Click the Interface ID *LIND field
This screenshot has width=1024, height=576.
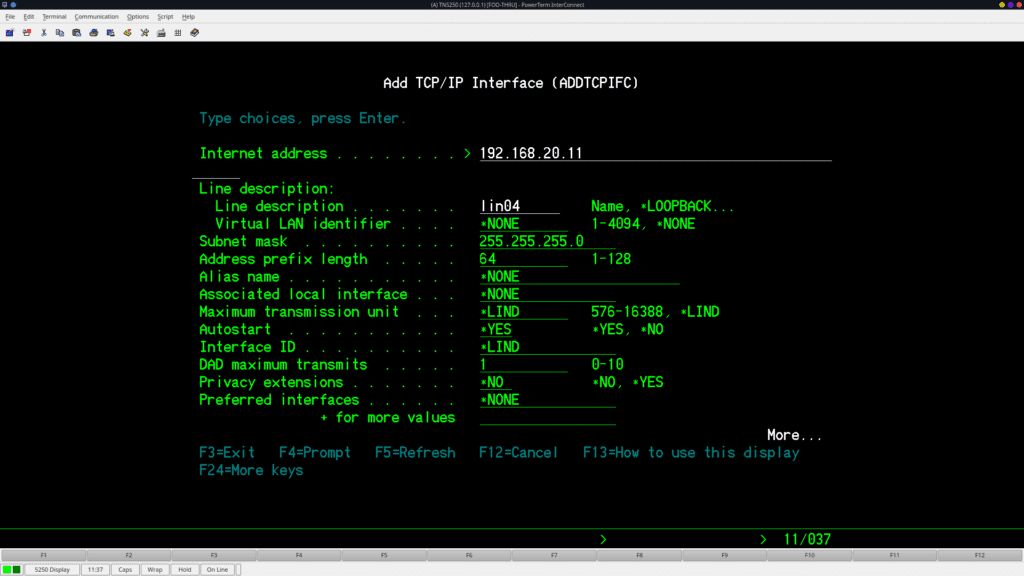pos(547,347)
